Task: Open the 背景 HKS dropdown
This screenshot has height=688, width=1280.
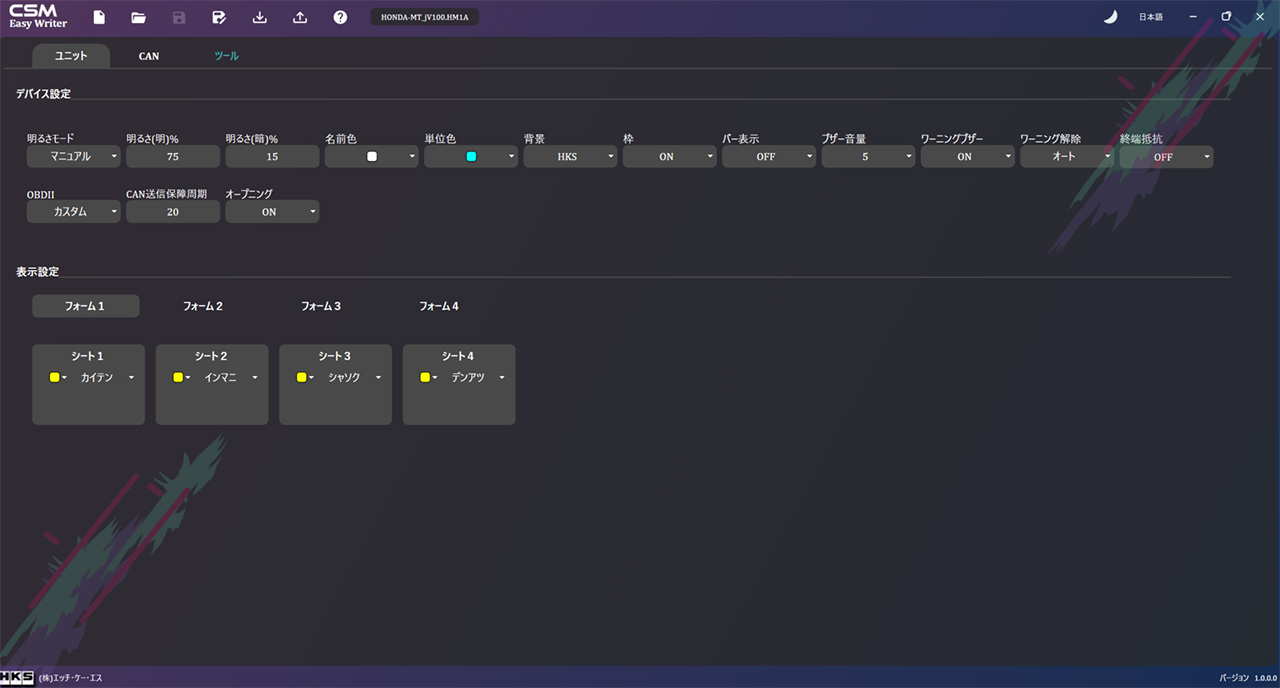Action: click(x=570, y=157)
